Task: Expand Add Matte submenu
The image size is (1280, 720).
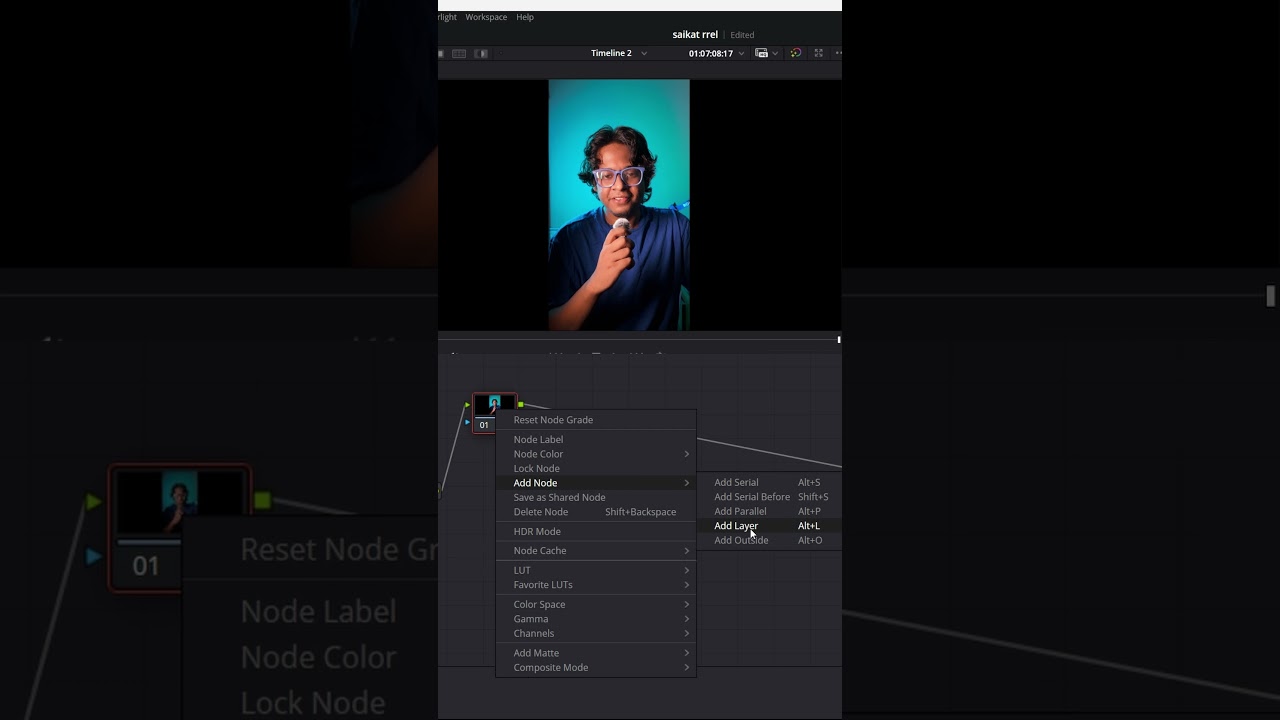Action: [596, 653]
